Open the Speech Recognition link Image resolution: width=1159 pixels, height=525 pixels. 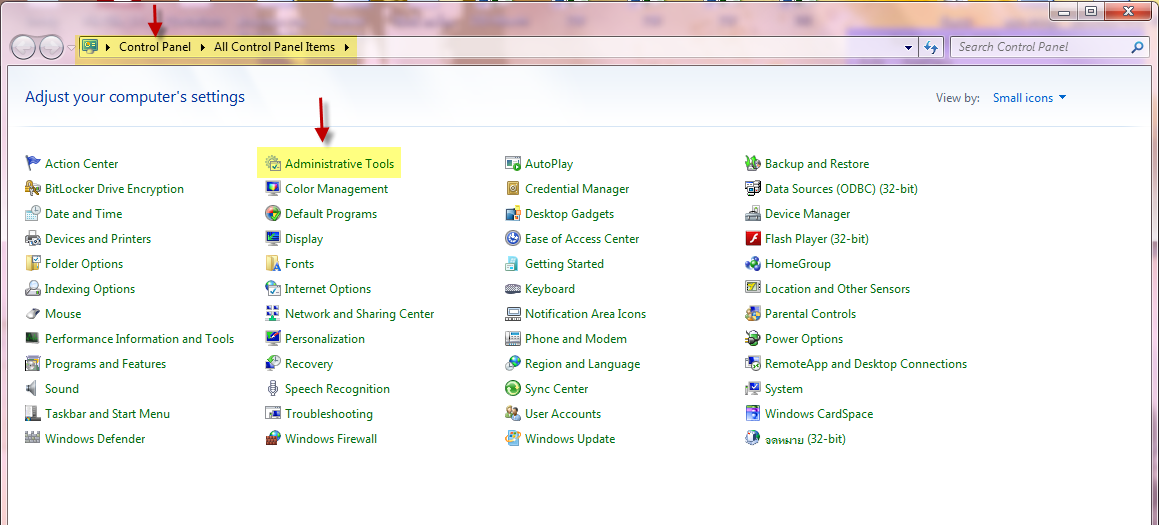[x=337, y=389]
